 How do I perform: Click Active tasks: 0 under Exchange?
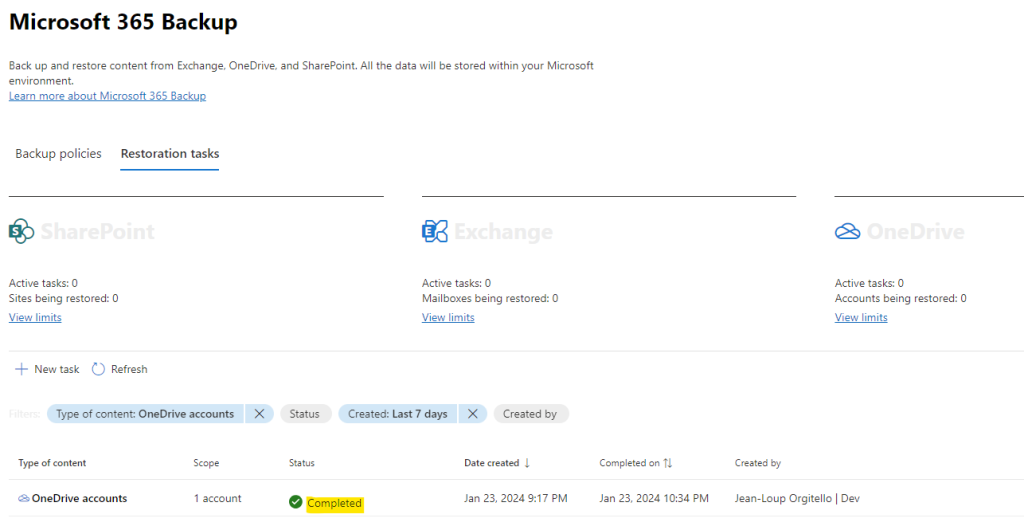tap(456, 283)
